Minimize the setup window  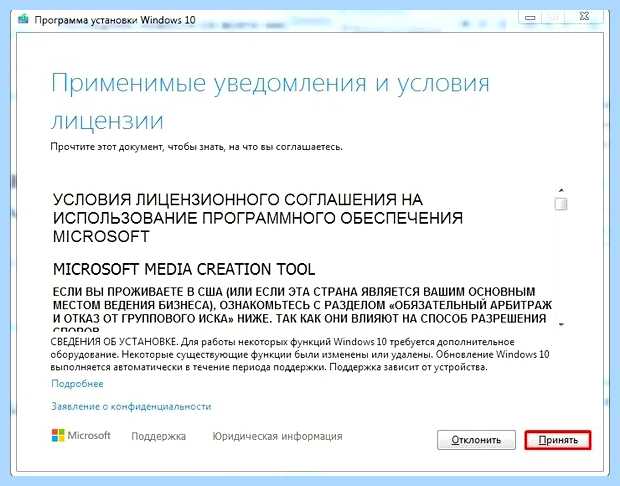(x=530, y=17)
